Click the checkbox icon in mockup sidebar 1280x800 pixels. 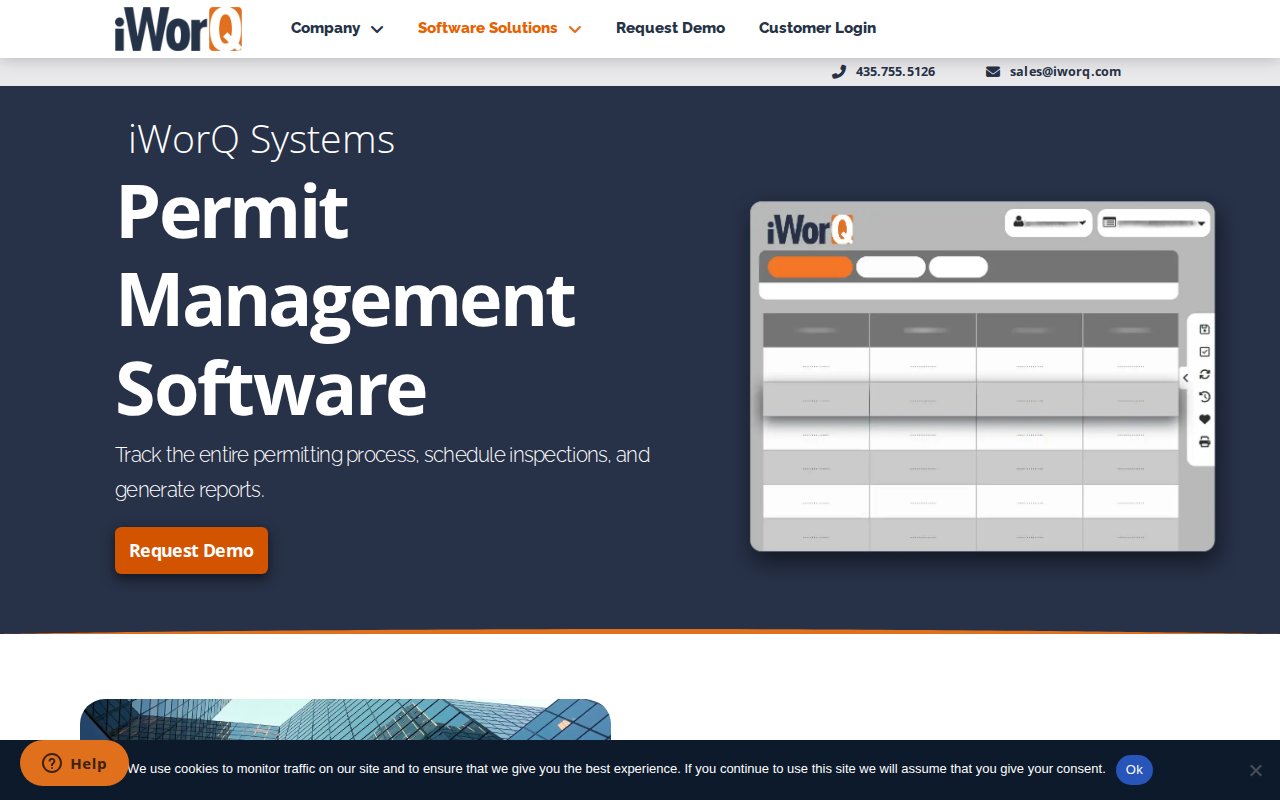(1204, 352)
